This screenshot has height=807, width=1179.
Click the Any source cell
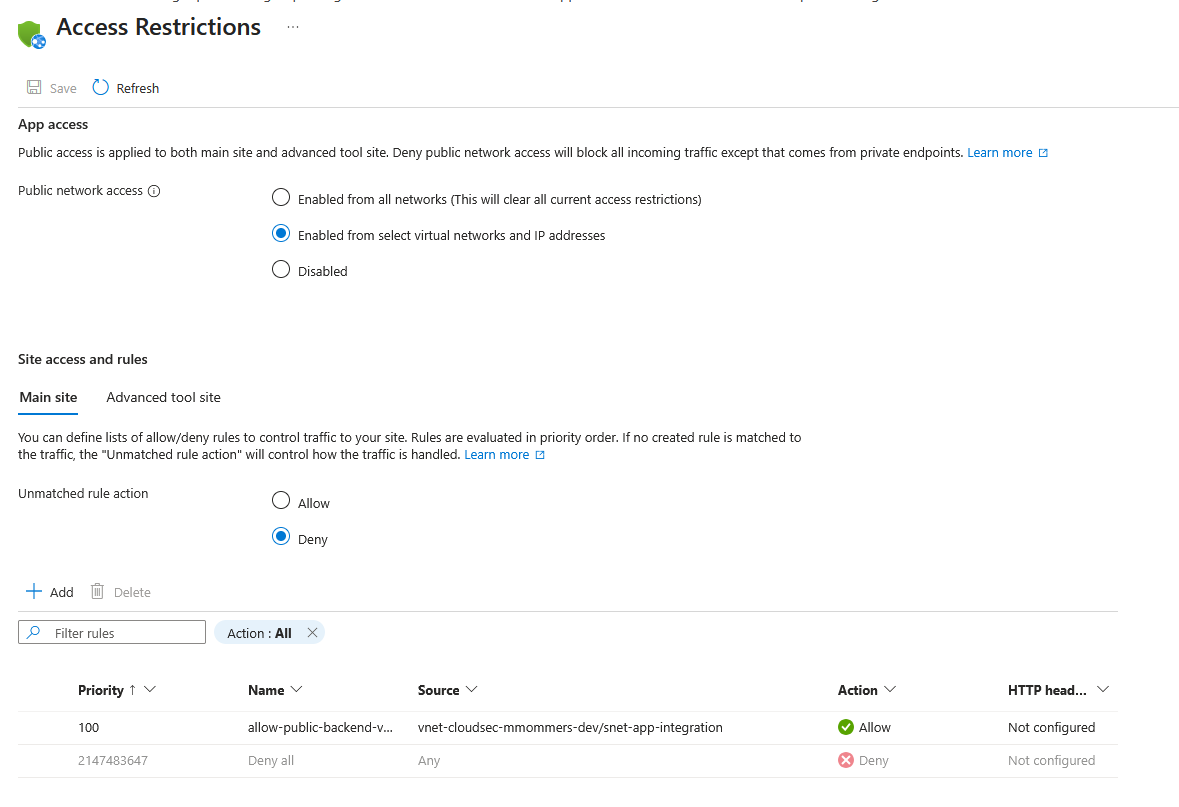point(429,761)
